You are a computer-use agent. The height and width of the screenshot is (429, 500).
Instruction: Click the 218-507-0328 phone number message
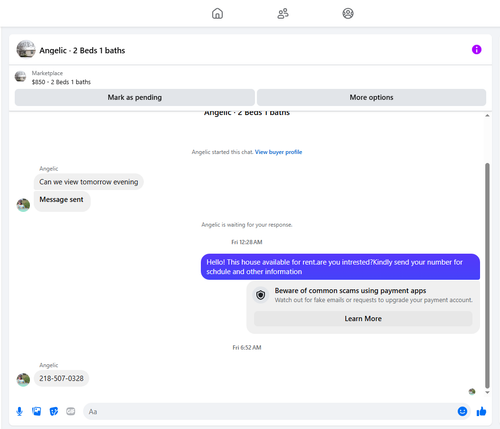[61, 378]
